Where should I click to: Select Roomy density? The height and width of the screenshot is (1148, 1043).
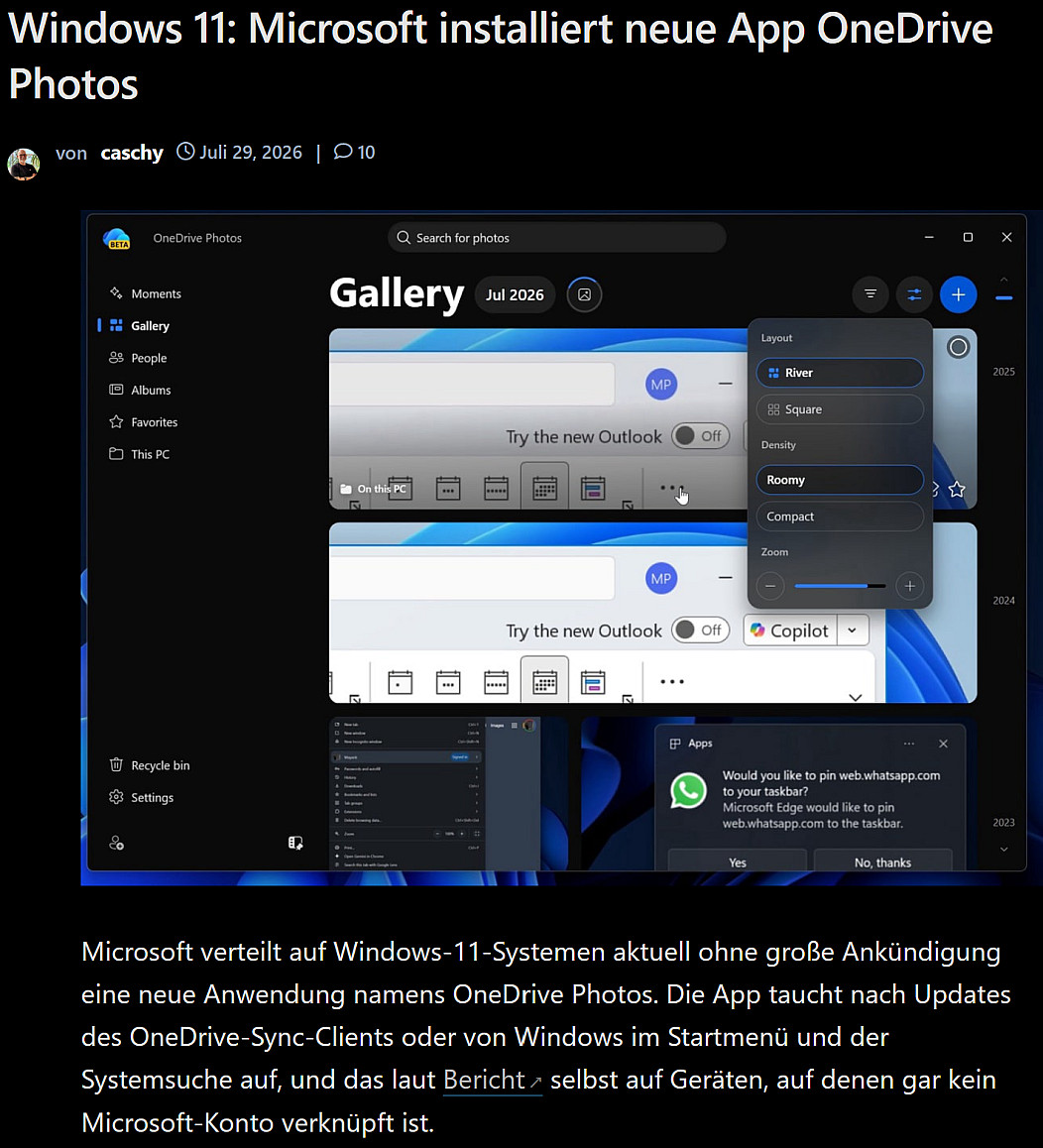pos(840,480)
